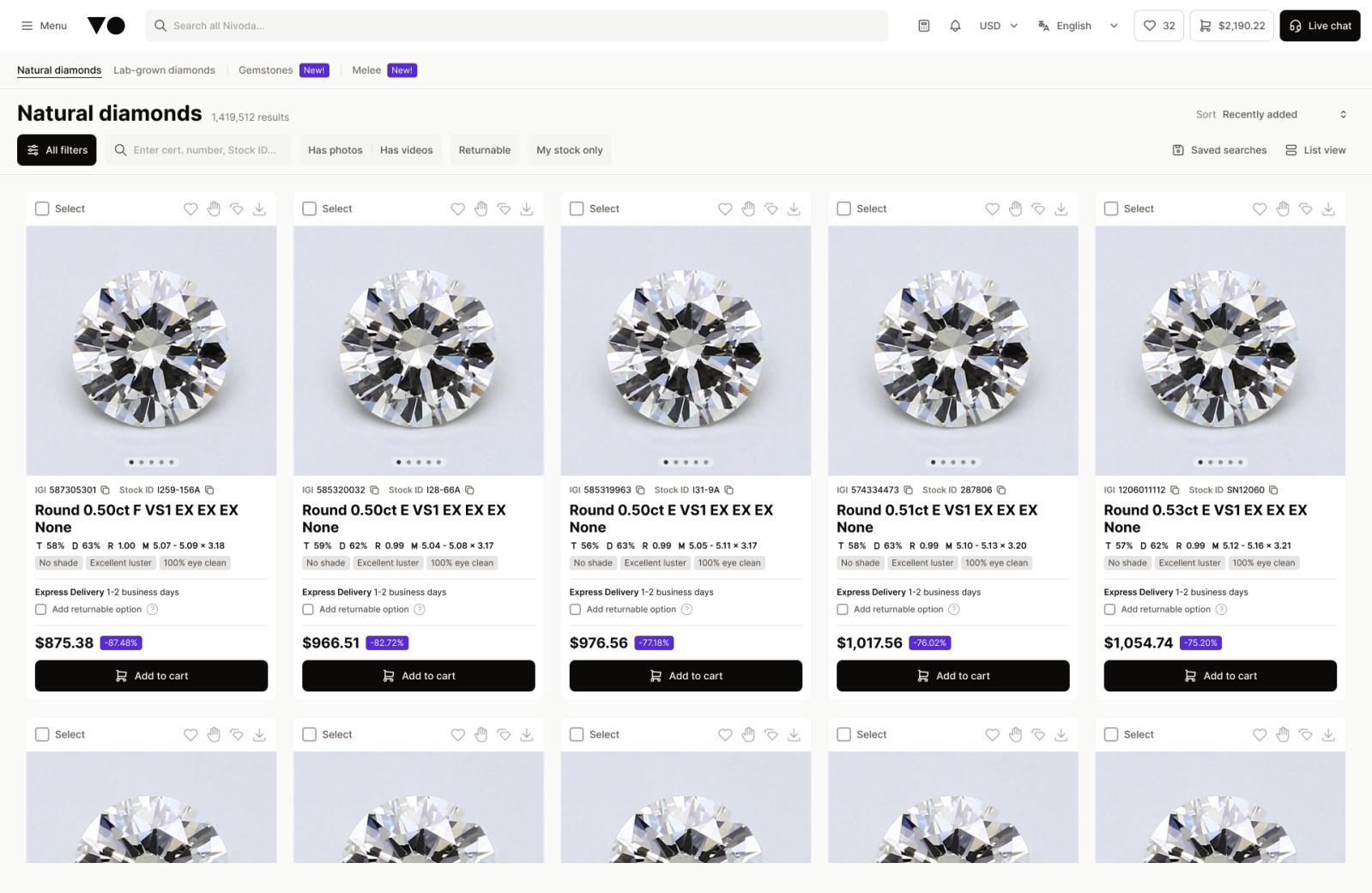Screen dimensions: 1372x893
Task: Expand the English language selector
Action: (x=1078, y=26)
